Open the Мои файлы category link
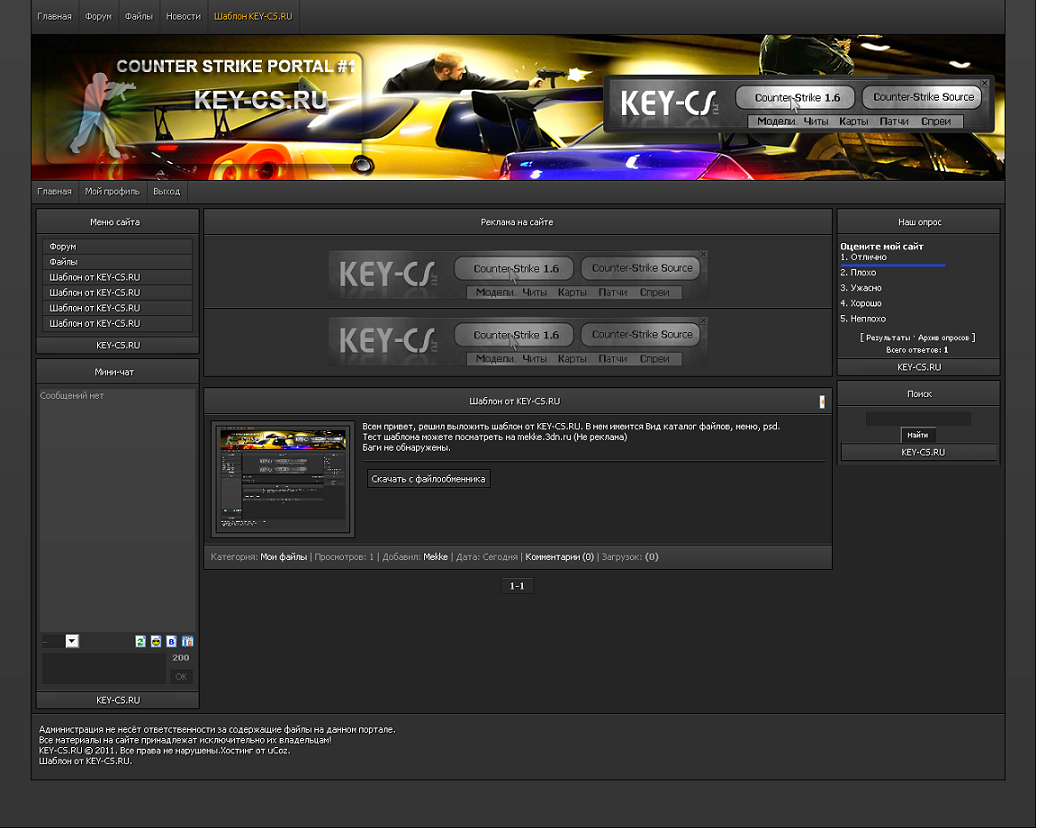The width and height of the screenshot is (1037, 829). click(283, 557)
